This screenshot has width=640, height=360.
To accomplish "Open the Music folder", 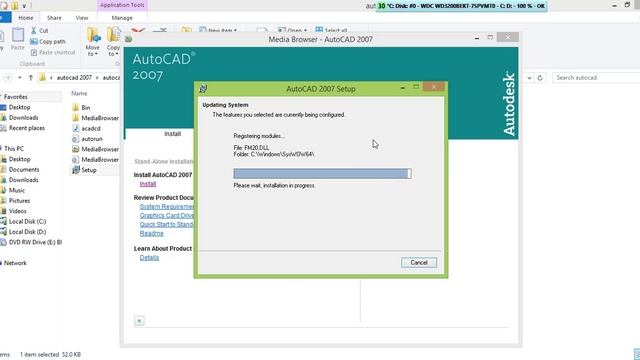I will pos(17,190).
